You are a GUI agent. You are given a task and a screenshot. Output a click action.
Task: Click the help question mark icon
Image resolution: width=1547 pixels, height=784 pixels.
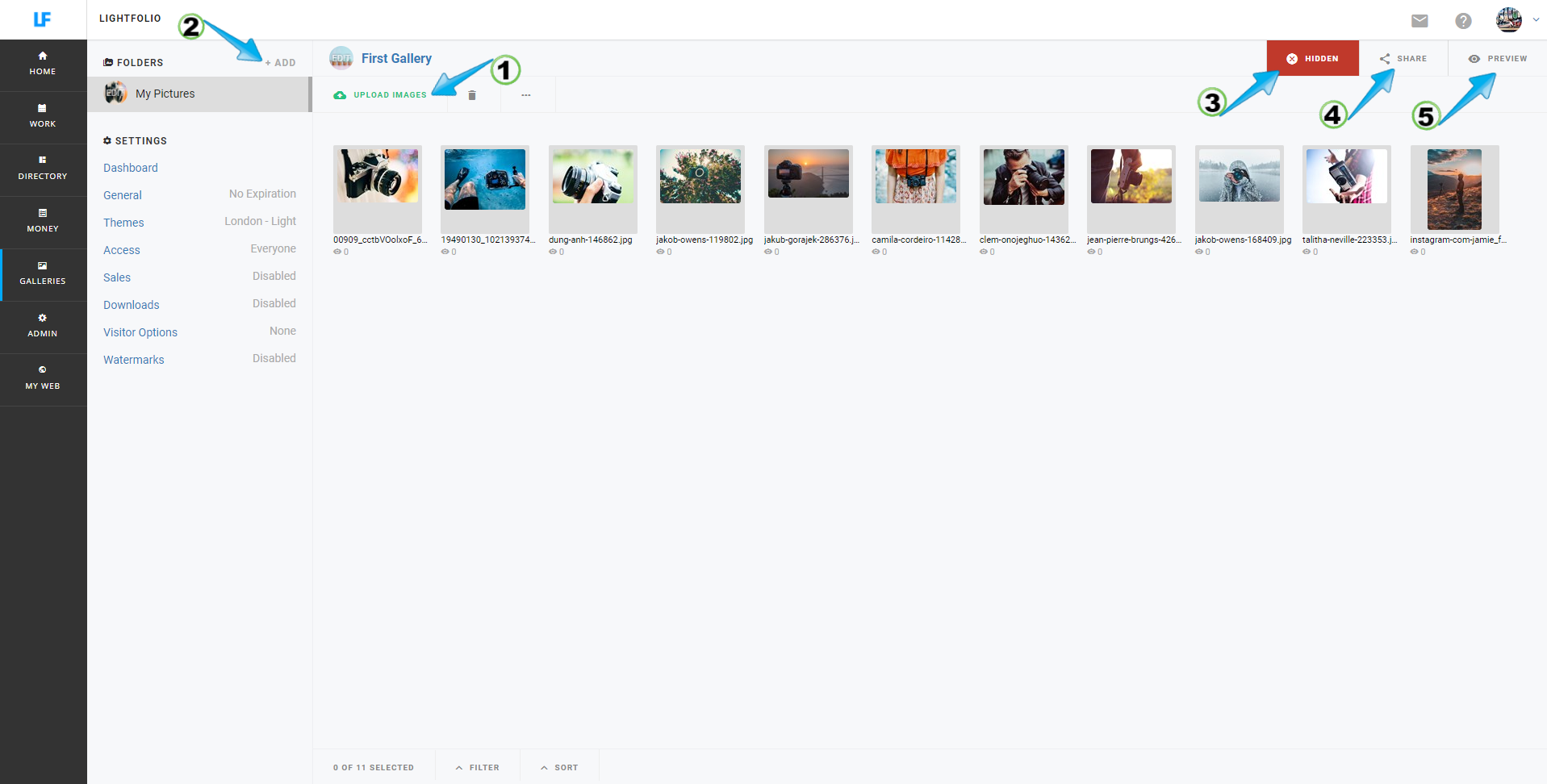pos(1463,21)
